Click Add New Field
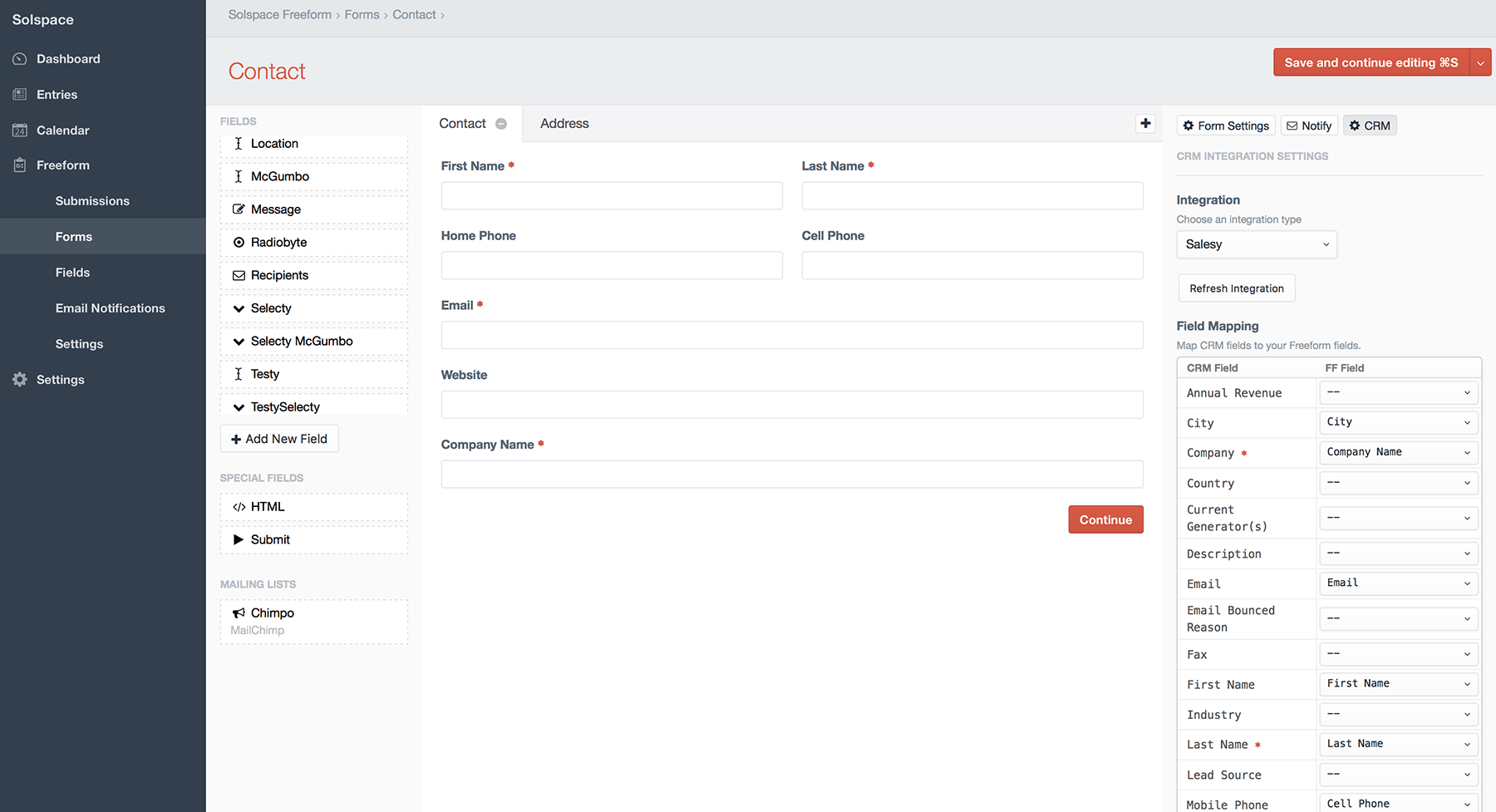The width and height of the screenshot is (1496, 812). point(278,438)
